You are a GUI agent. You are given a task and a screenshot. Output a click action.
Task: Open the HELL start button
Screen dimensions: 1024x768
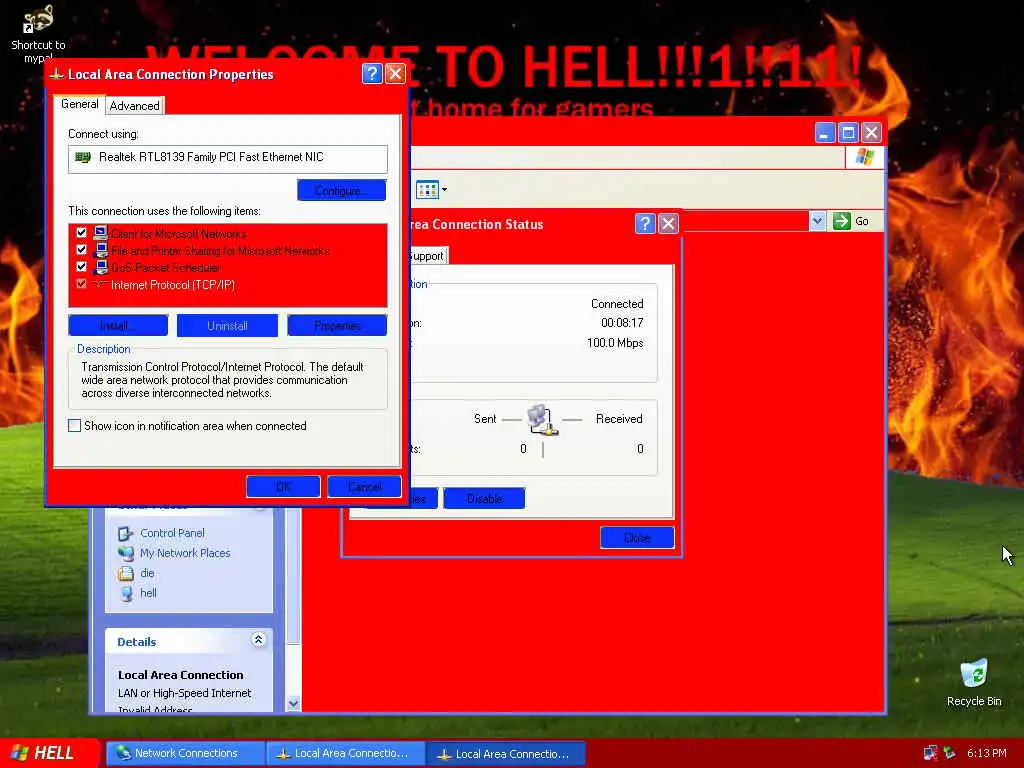click(x=49, y=753)
